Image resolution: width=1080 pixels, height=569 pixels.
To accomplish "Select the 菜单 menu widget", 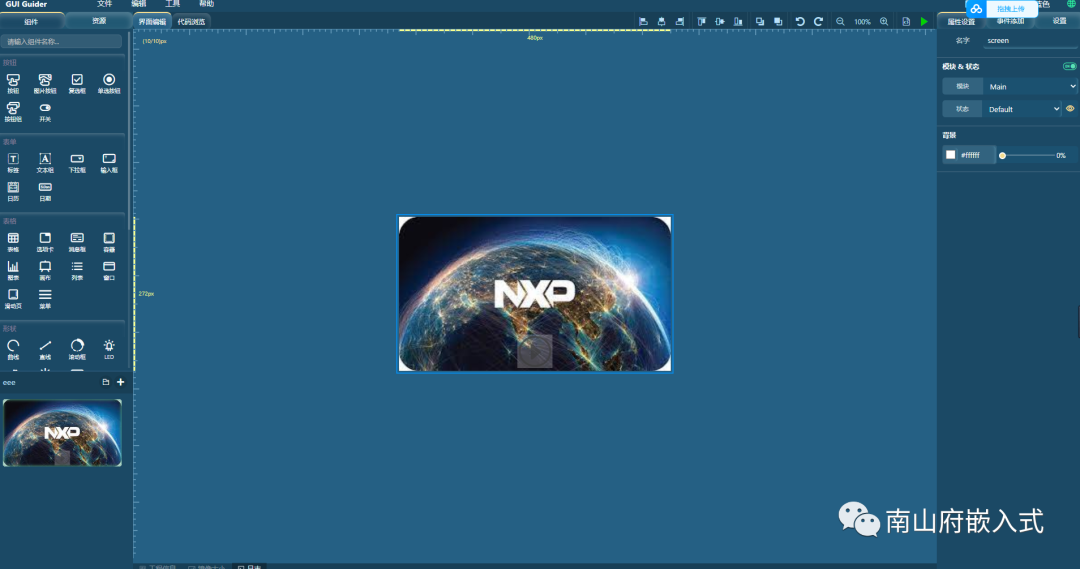I will [45, 298].
